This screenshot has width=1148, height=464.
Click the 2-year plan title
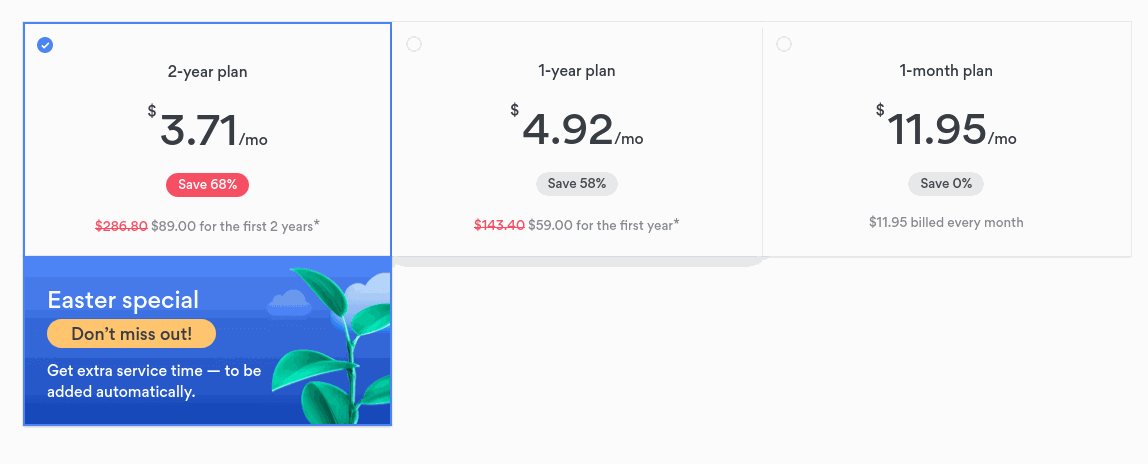click(x=207, y=72)
